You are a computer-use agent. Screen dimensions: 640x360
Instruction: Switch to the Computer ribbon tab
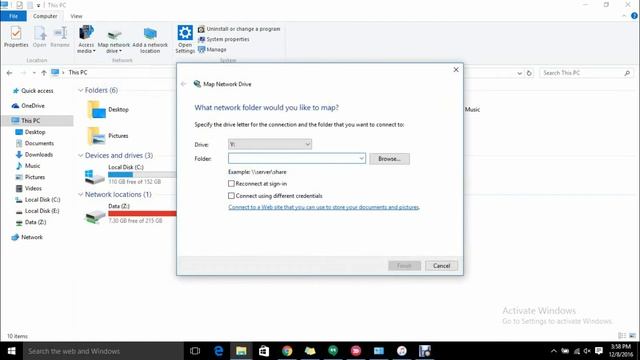(45, 16)
